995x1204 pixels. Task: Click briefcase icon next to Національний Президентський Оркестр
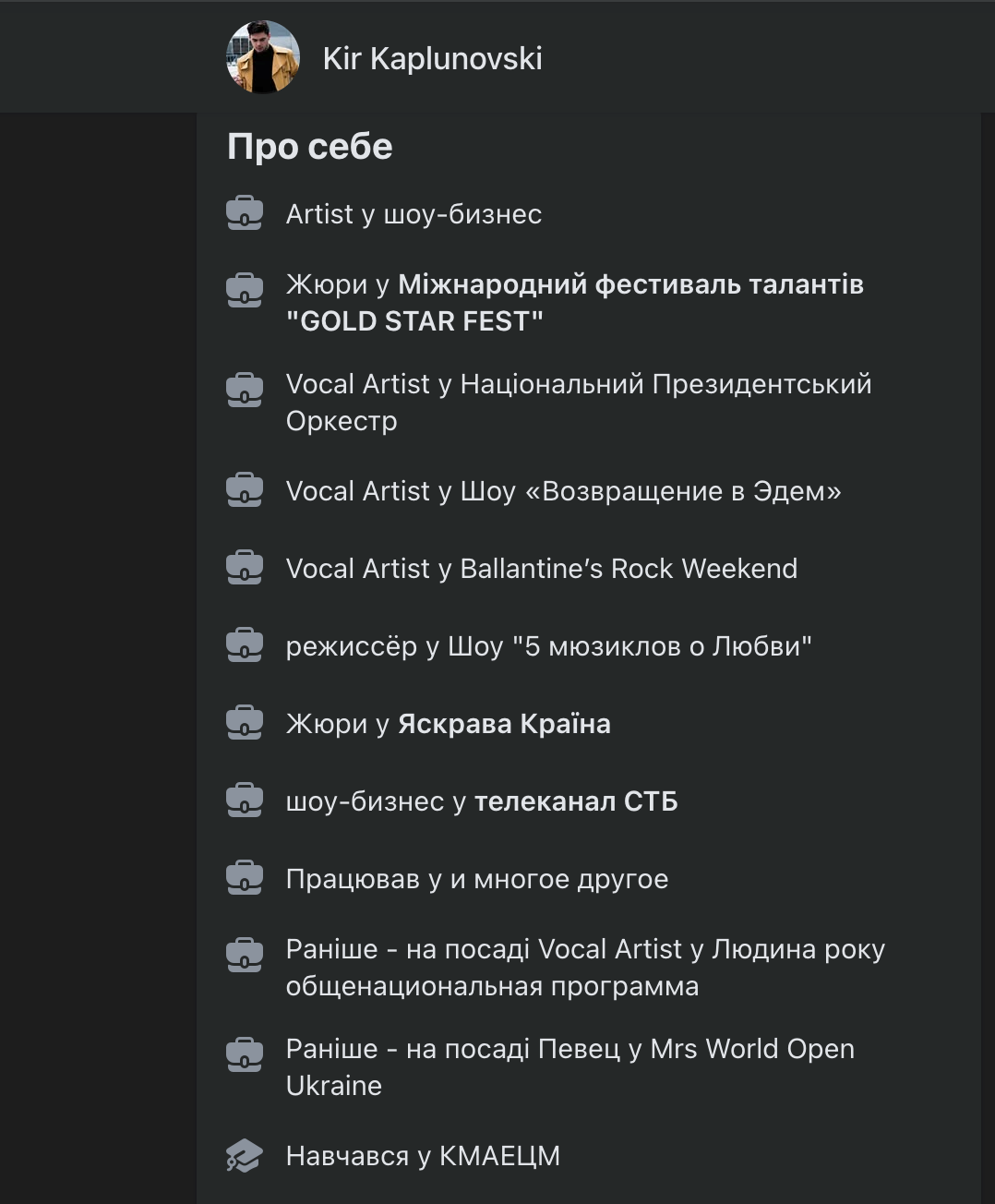(245, 390)
